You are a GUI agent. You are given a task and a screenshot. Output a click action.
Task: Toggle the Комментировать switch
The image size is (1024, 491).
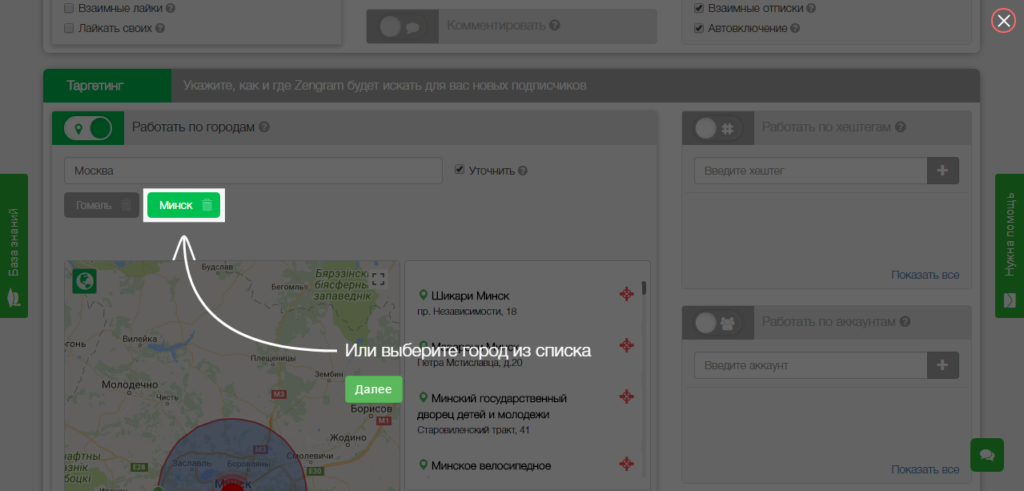pos(402,26)
